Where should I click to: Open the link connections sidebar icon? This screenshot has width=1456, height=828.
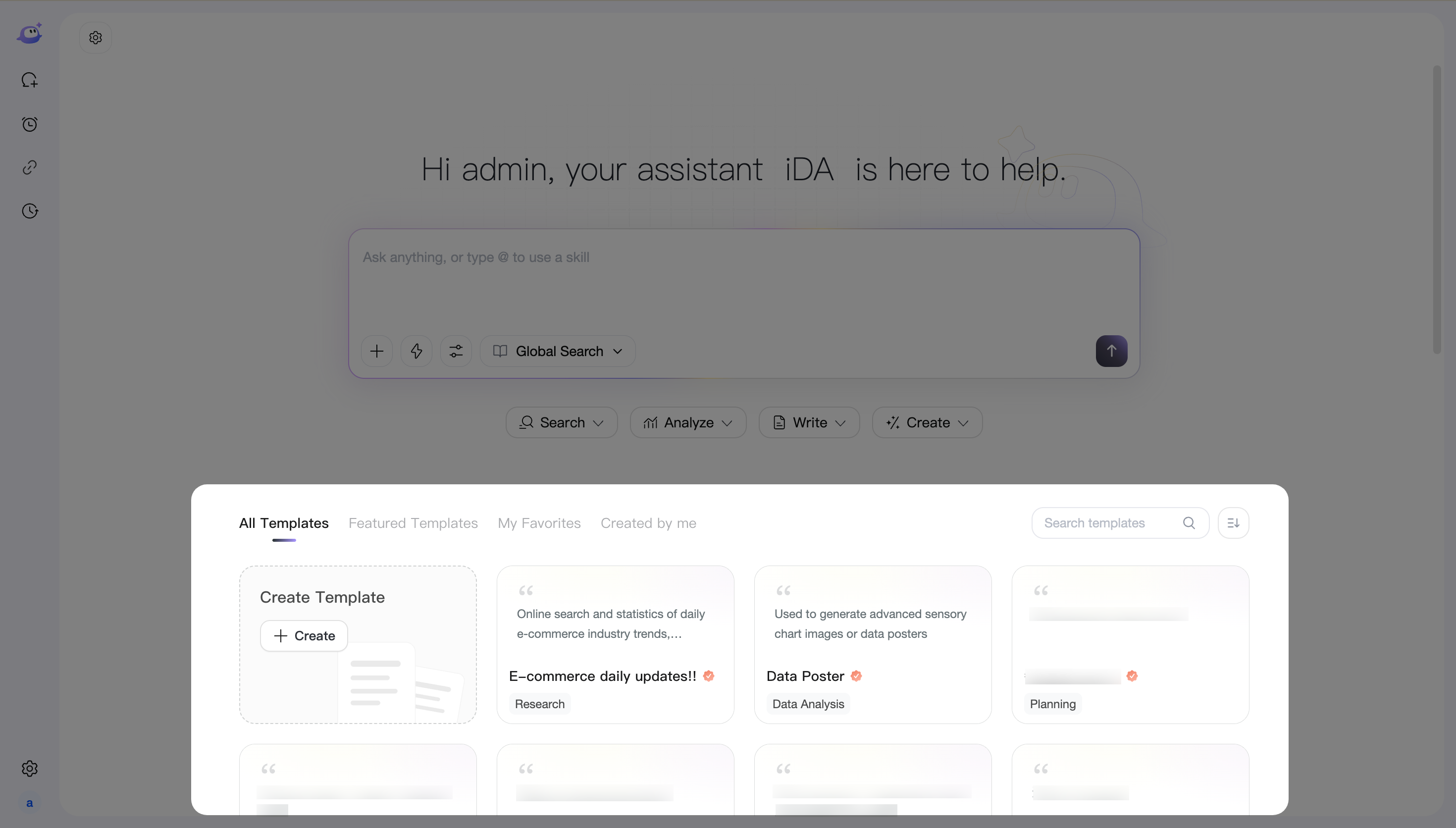click(x=30, y=167)
